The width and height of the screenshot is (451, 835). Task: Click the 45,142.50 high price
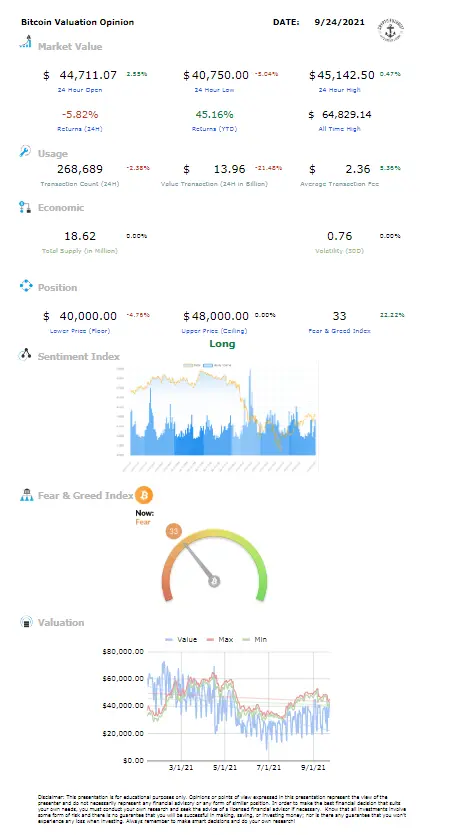(x=346, y=75)
